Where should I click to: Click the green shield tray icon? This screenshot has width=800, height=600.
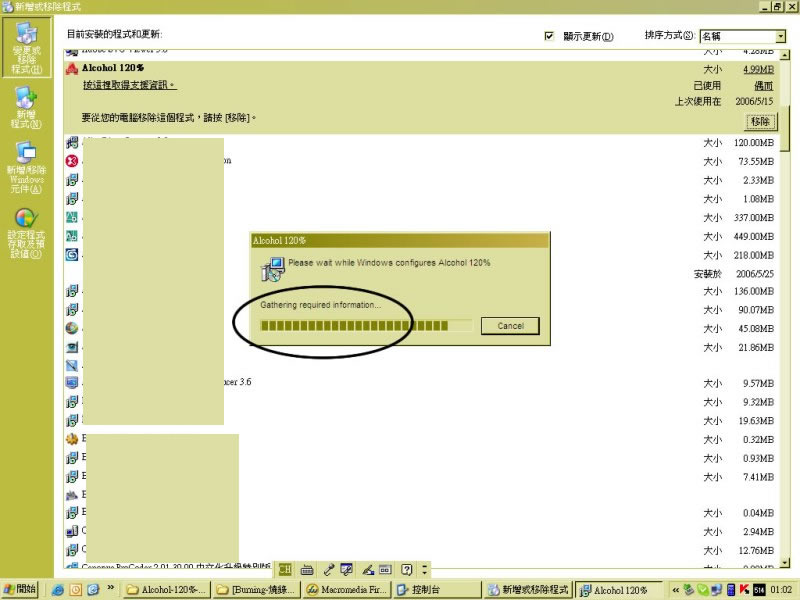(x=703, y=590)
